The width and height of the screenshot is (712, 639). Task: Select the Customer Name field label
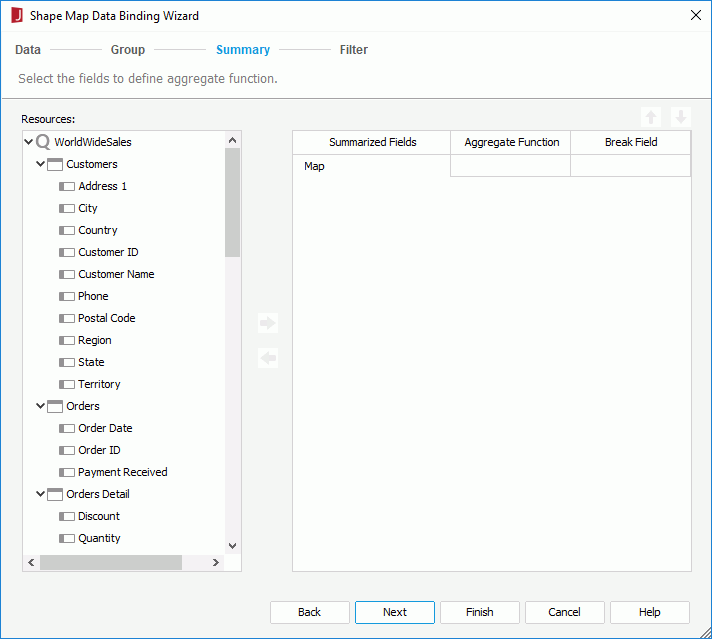[116, 274]
